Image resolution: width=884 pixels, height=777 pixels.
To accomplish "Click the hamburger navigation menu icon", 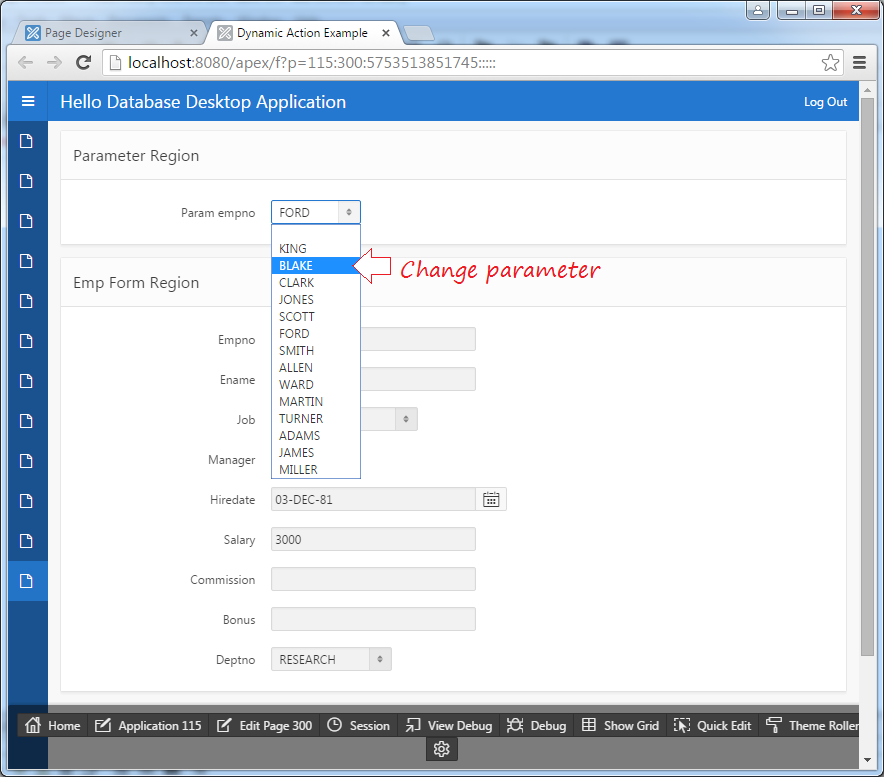I will (x=28, y=102).
